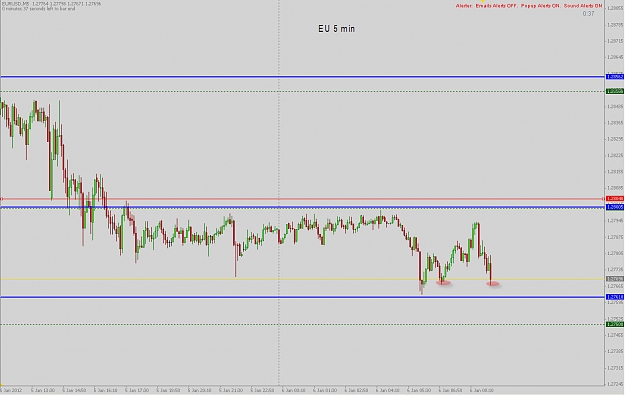The image size is (625, 395).
Task: Click the '6 Jan 08:00' time axis label
Action: click(482, 390)
